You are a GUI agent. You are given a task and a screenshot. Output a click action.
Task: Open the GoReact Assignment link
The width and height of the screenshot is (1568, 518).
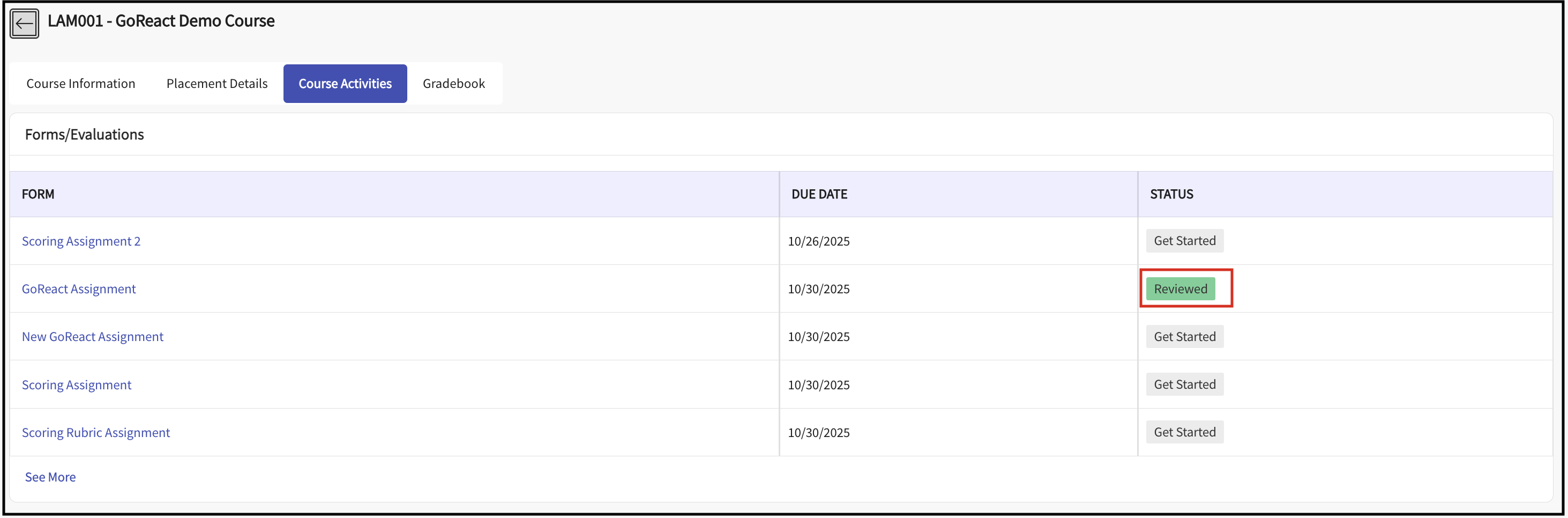(79, 289)
